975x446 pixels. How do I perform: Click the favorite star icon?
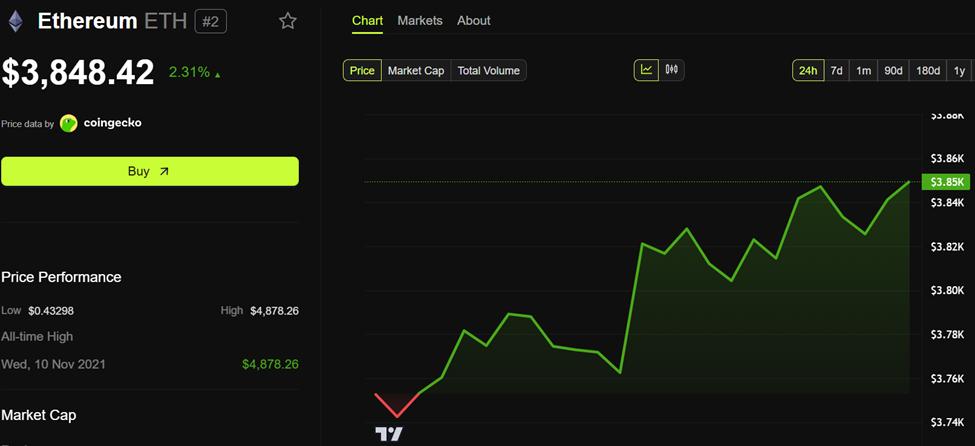(x=287, y=21)
